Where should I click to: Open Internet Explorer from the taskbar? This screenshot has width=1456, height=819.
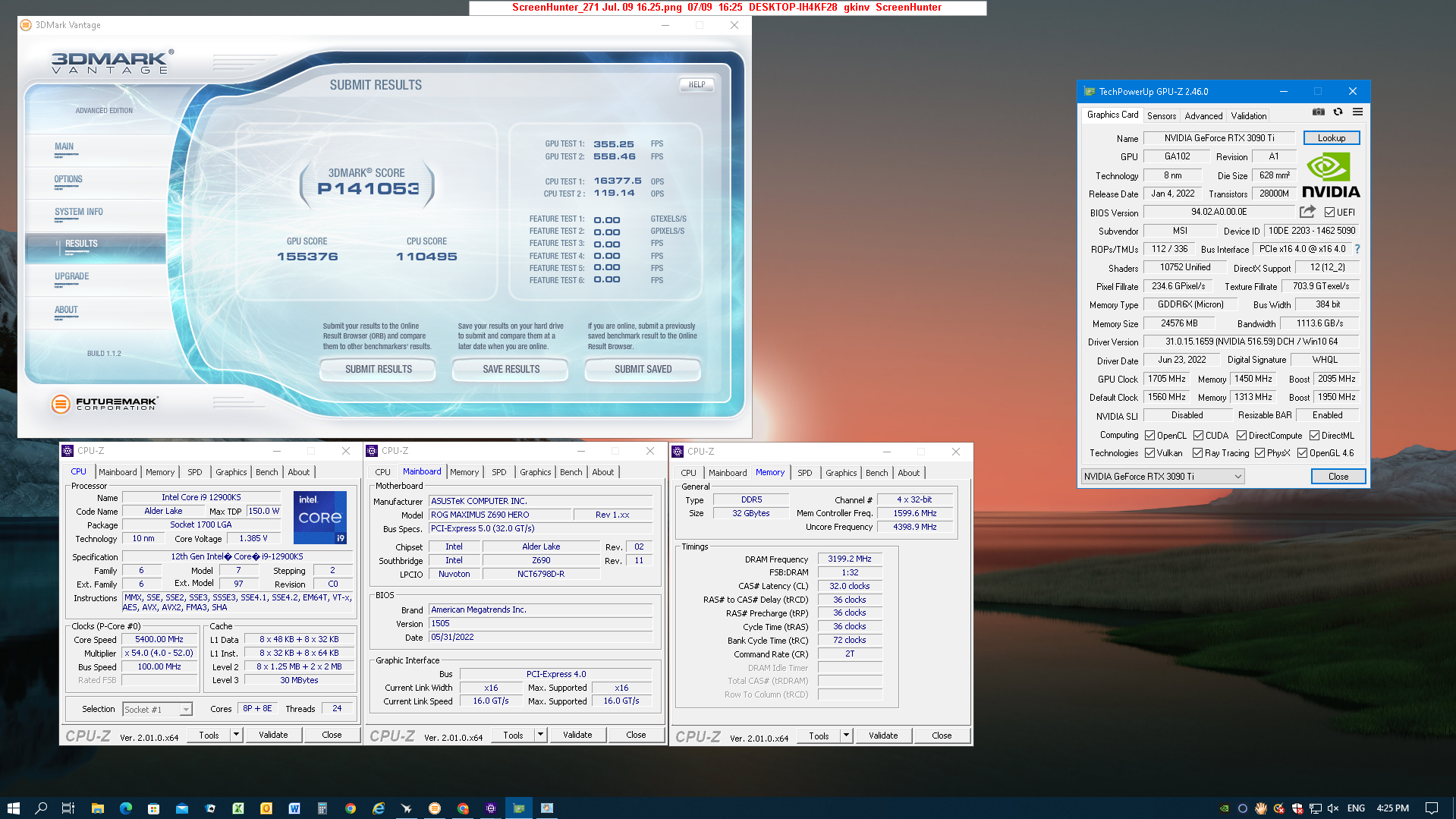tap(379, 808)
